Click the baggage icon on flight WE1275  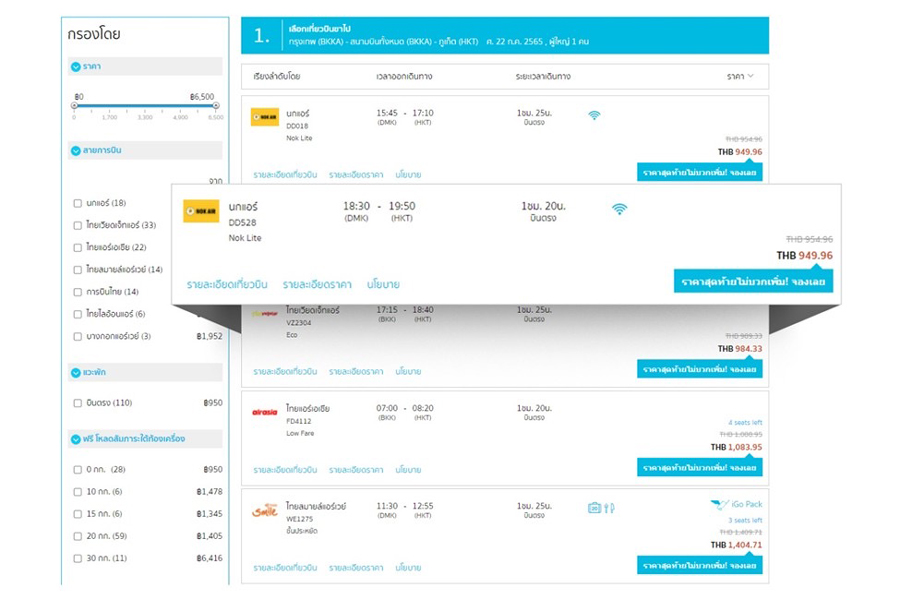594,508
